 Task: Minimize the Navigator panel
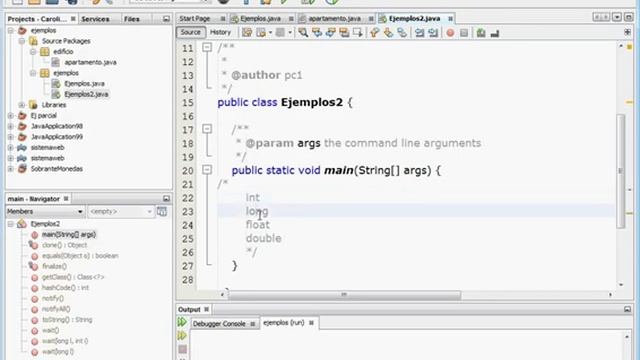pos(166,198)
